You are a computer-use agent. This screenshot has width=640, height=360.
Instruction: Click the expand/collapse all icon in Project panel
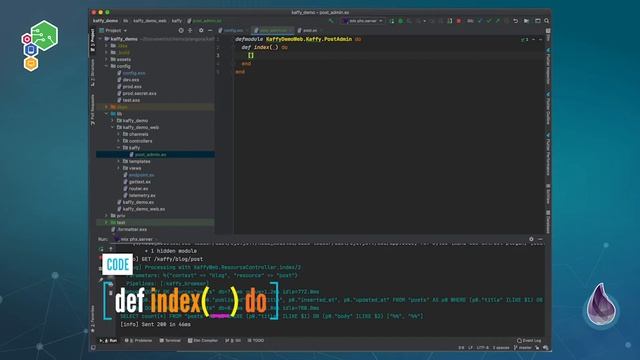point(190,31)
